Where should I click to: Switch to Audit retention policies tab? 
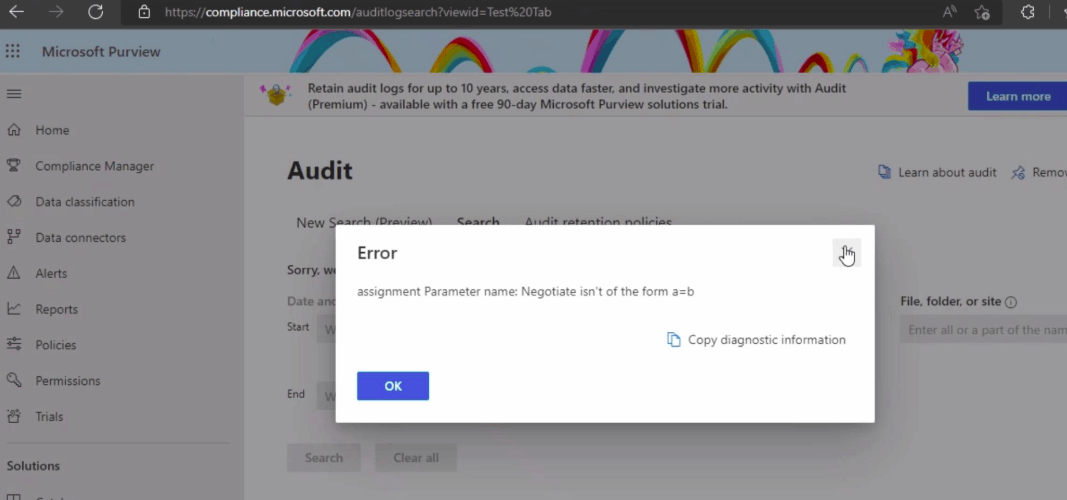[x=598, y=222]
